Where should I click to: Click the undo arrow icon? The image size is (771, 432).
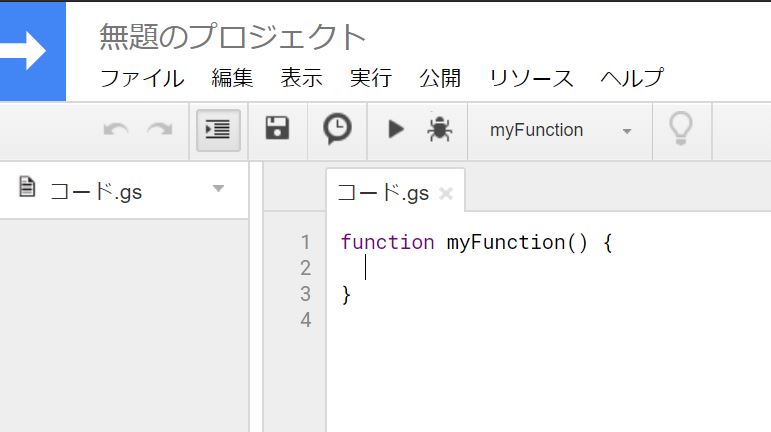[x=116, y=130]
